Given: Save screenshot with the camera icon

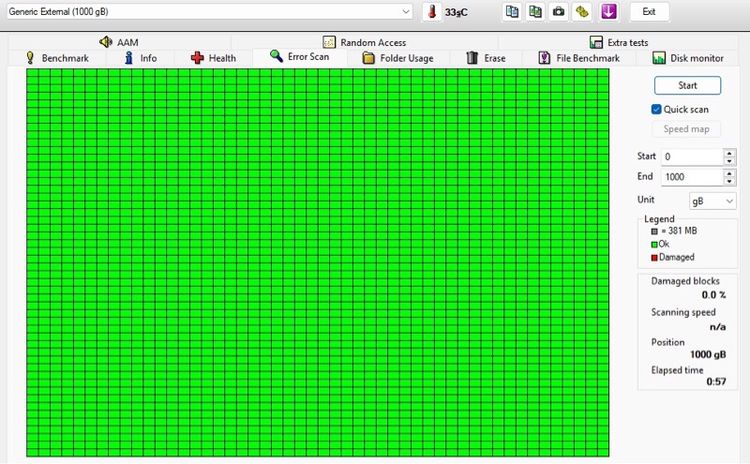Looking at the screenshot, I should [558, 12].
